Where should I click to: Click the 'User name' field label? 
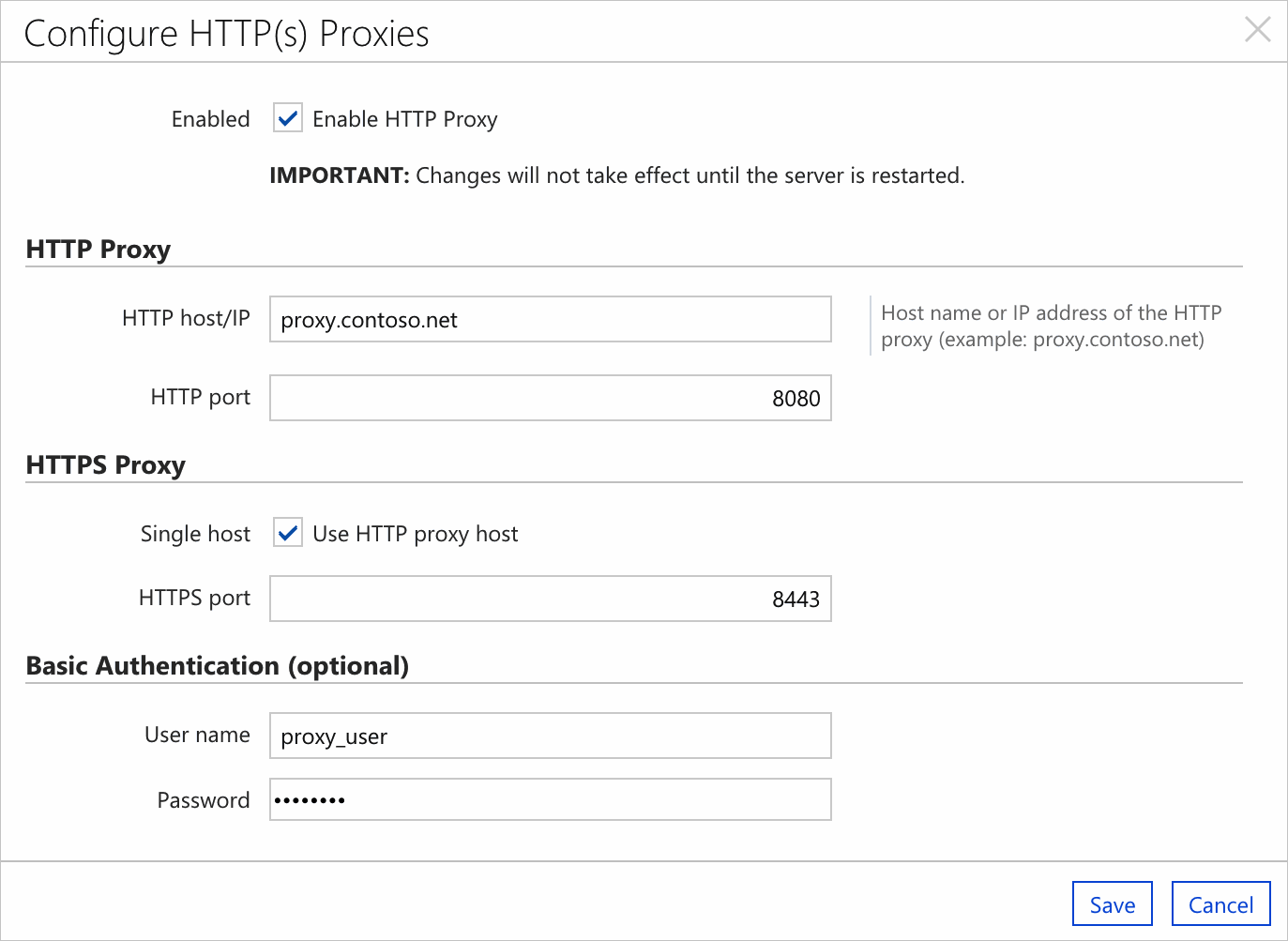[x=197, y=735]
